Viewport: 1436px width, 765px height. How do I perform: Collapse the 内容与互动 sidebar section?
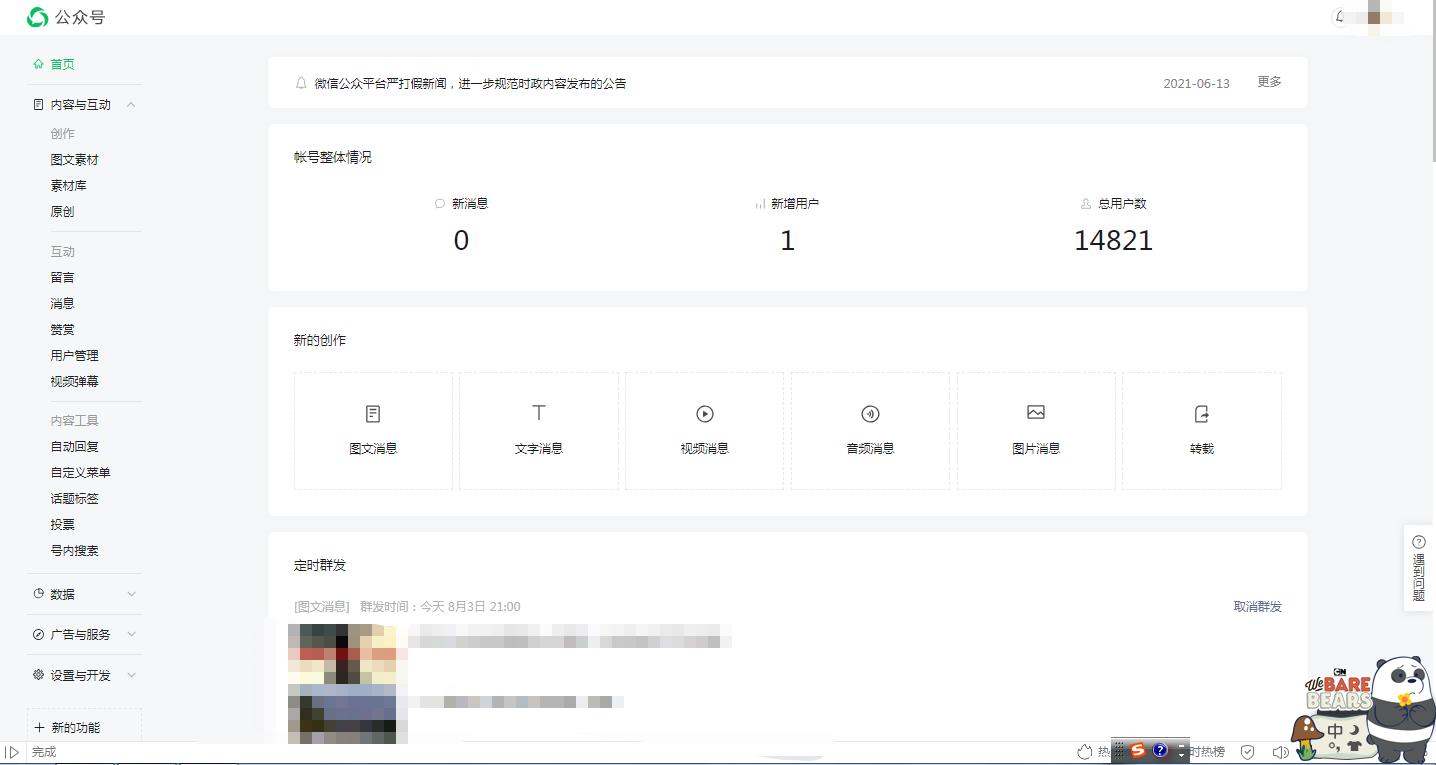[x=131, y=105]
